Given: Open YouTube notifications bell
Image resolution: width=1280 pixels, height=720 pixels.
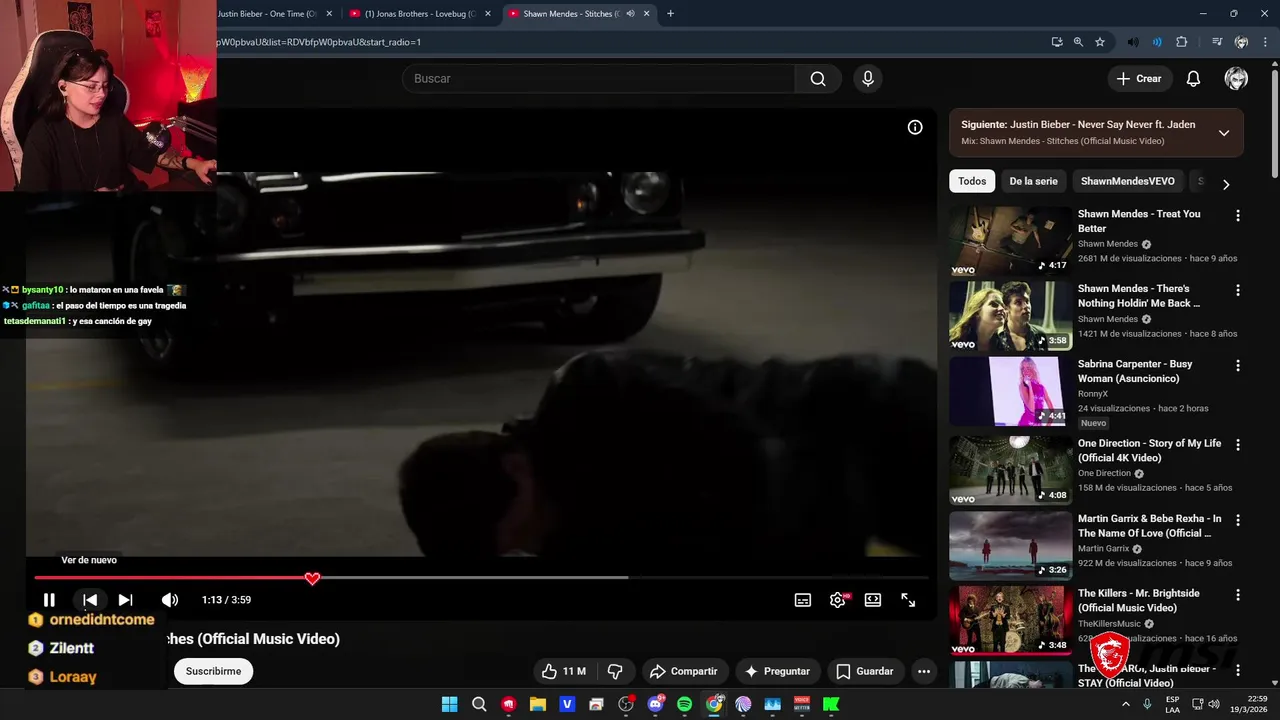Looking at the screenshot, I should 1193,79.
